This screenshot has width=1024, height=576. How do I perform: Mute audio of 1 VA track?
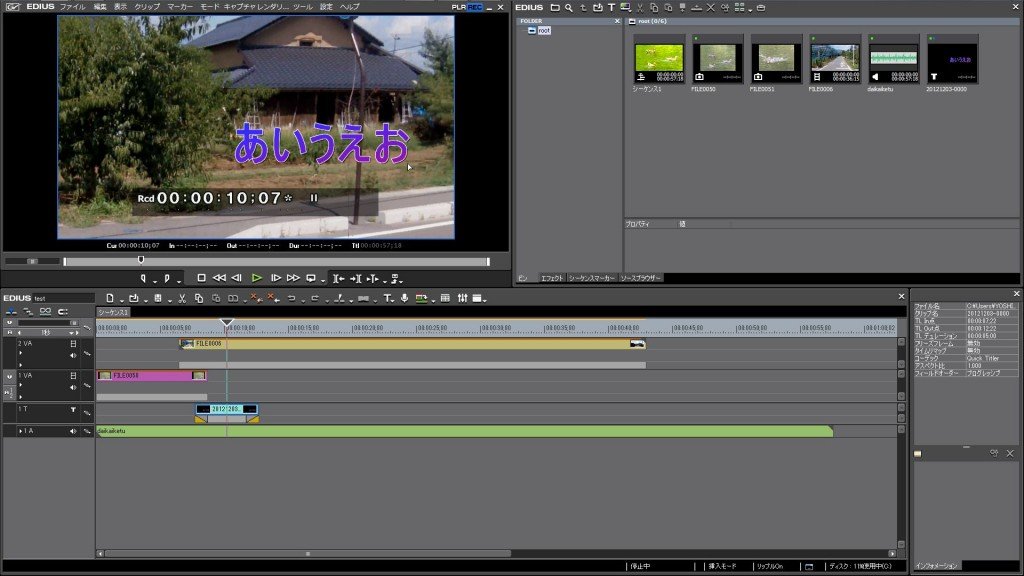click(x=73, y=388)
